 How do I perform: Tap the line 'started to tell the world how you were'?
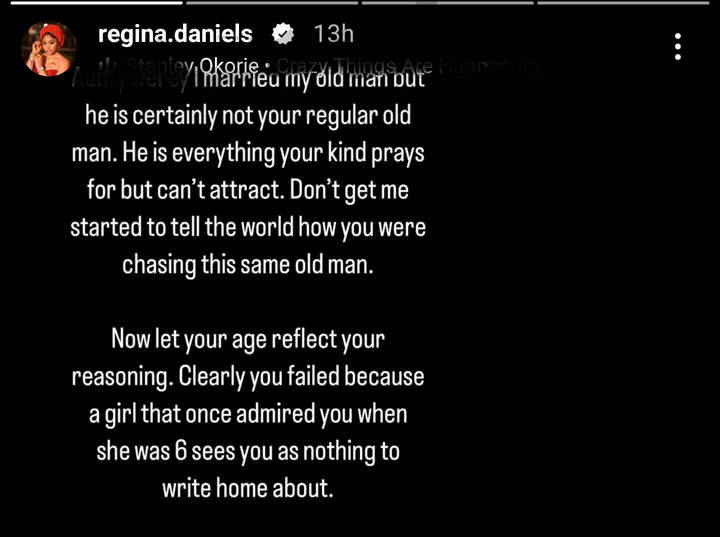(x=248, y=227)
